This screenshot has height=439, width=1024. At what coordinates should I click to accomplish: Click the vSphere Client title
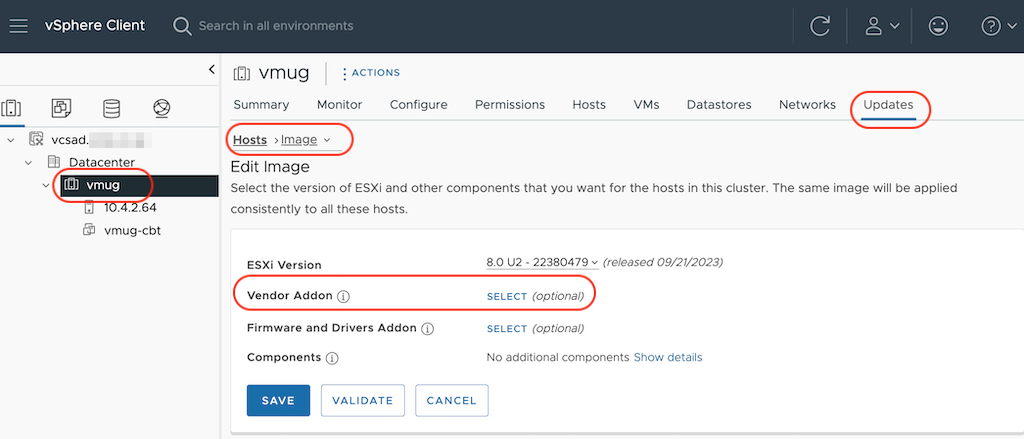pos(95,26)
